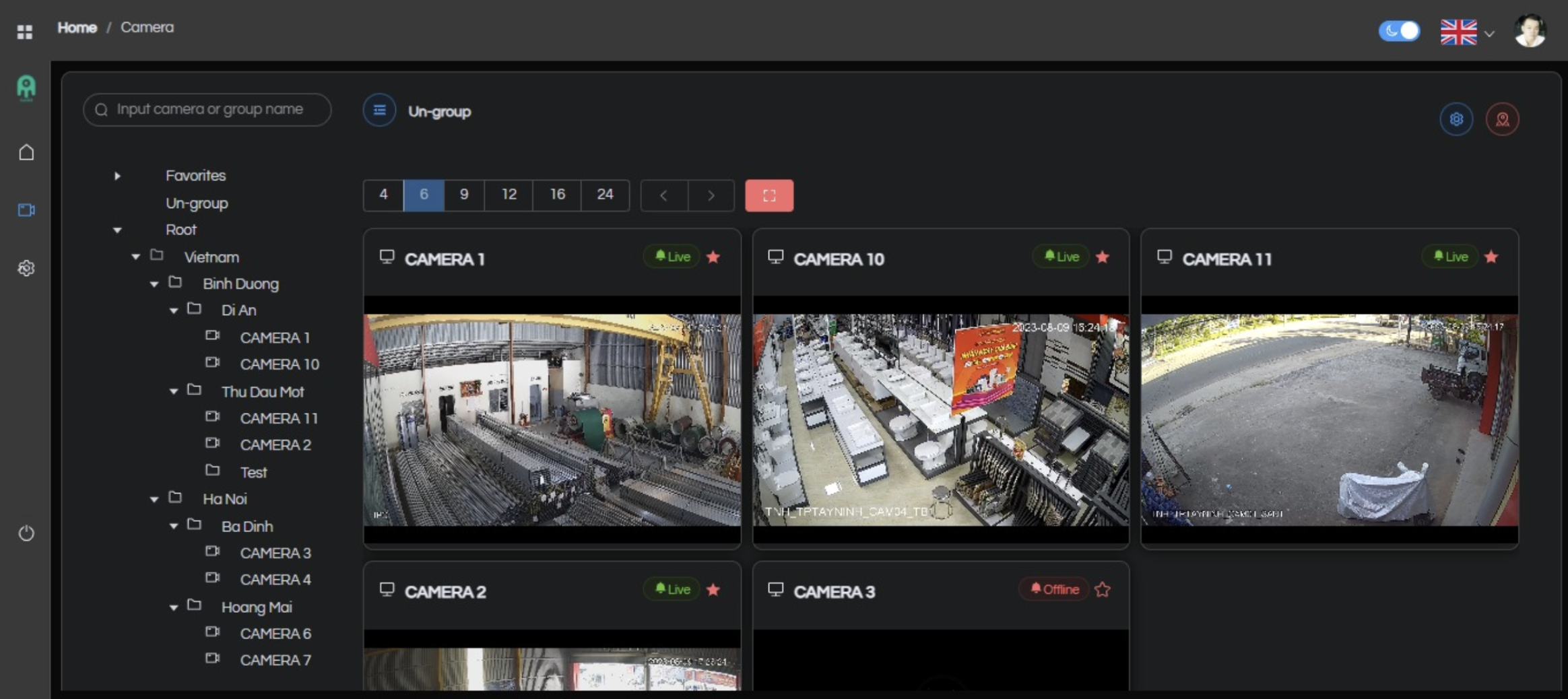Viewport: 1568px width, 699px height.
Task: Toggle the dark mode switch
Action: click(x=1399, y=31)
